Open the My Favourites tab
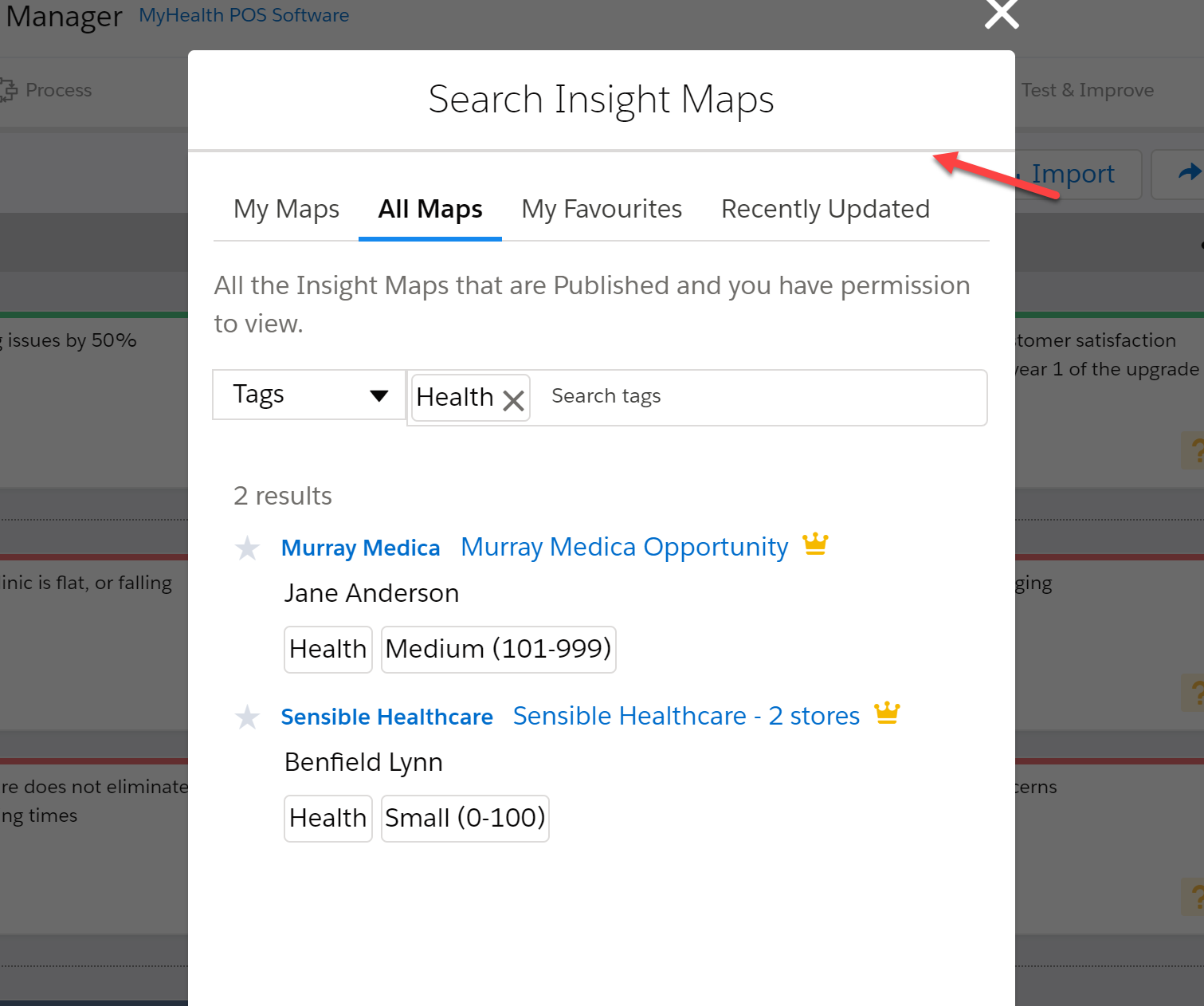The height and width of the screenshot is (1006, 1204). tap(602, 209)
